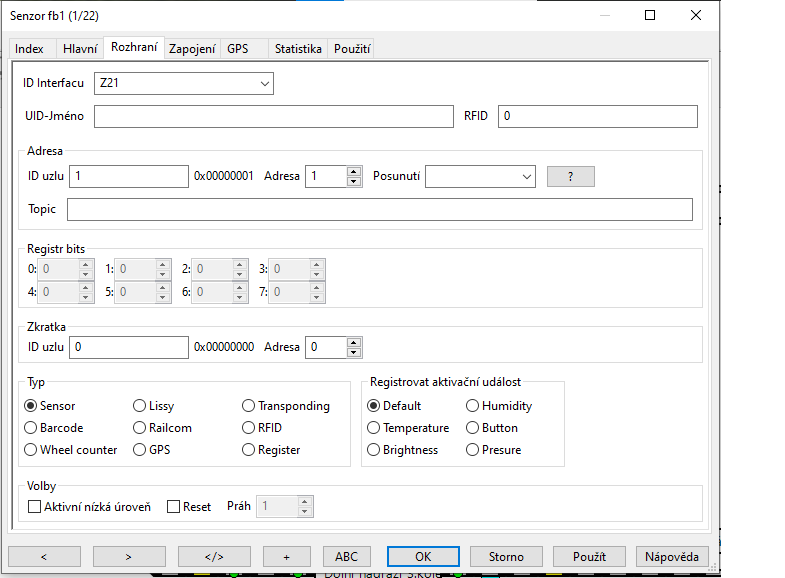Select the Rozhraní tab
The image size is (785, 578).
click(134, 47)
